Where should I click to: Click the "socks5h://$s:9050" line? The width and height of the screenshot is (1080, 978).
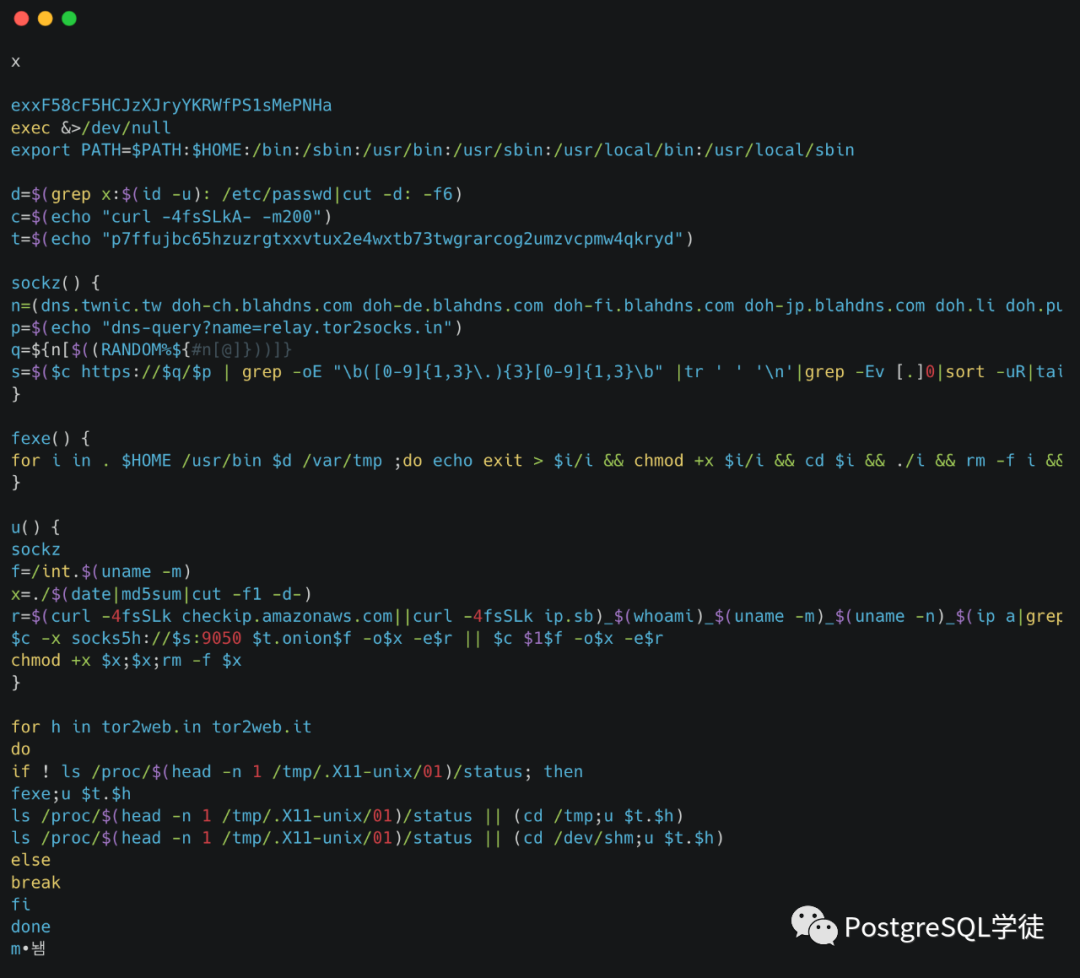point(338,638)
